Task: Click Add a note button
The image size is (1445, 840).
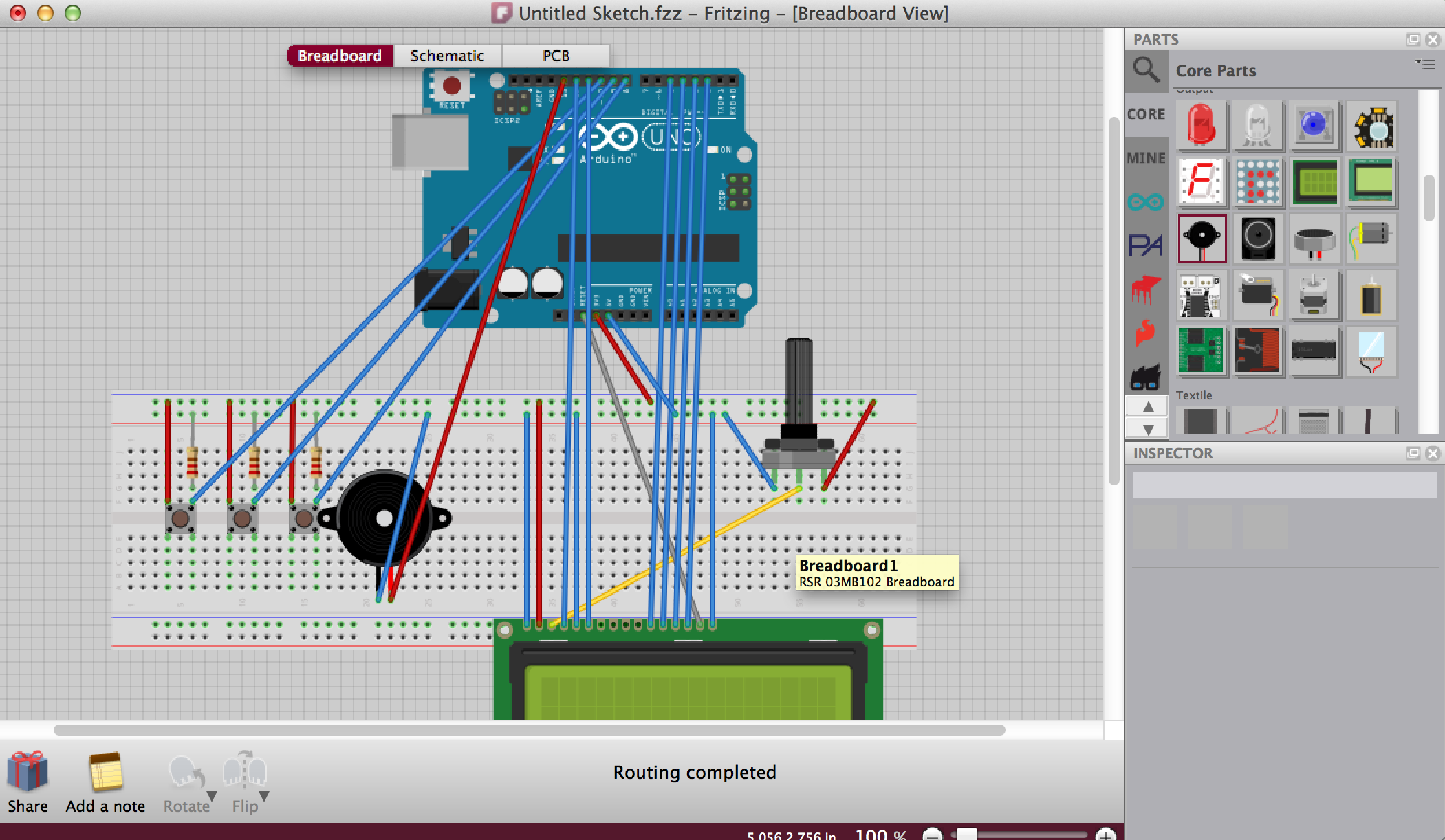Action: tap(105, 782)
